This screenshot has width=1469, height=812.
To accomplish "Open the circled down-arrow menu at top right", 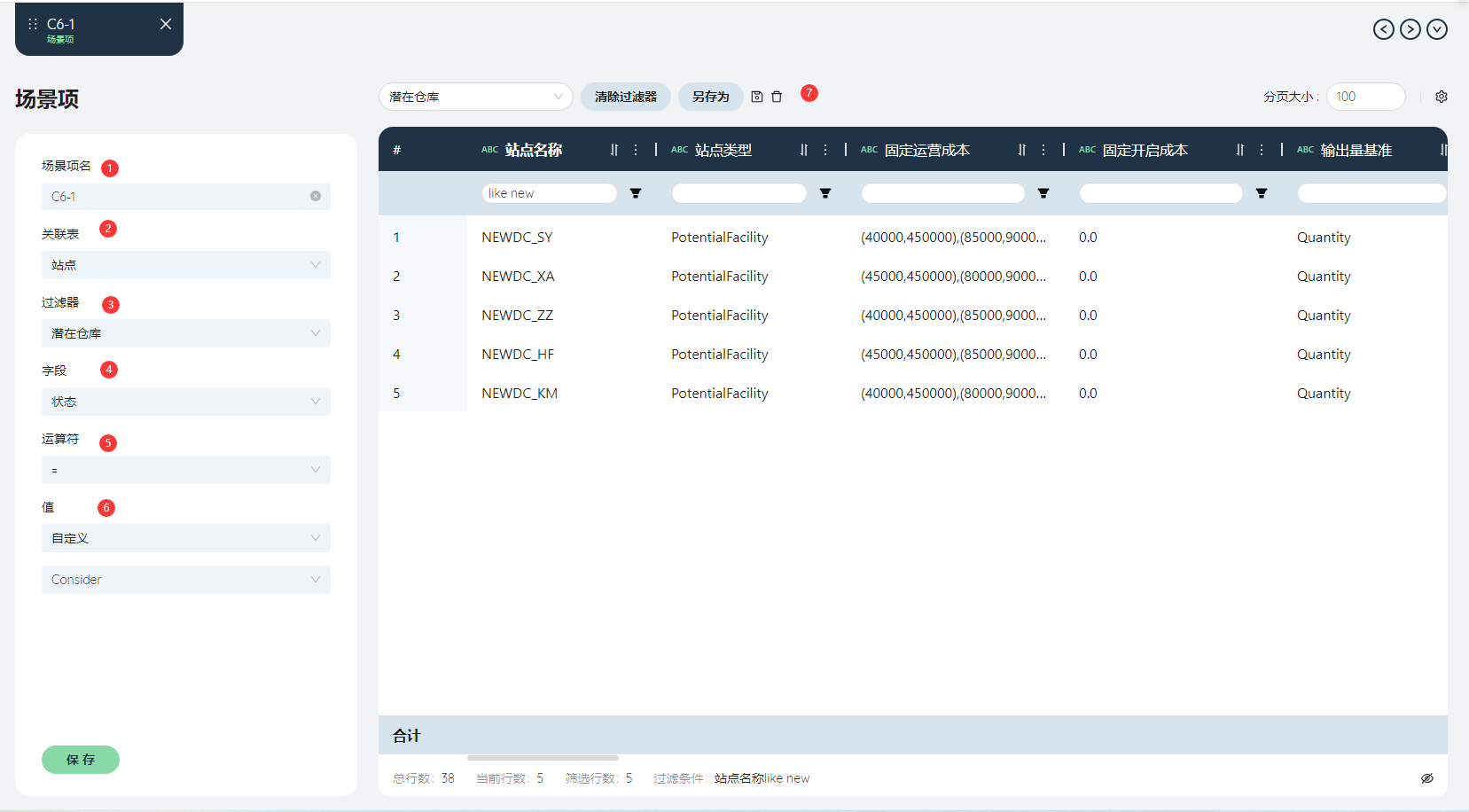I will (x=1437, y=29).
